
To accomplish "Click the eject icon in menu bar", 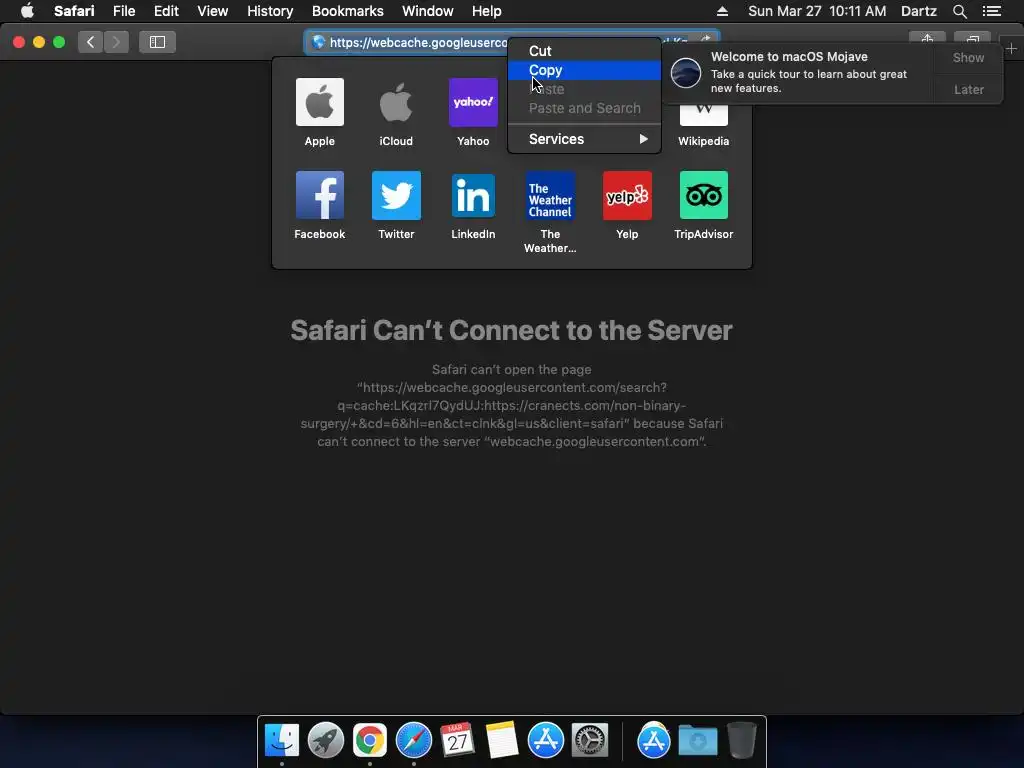I will (722, 11).
